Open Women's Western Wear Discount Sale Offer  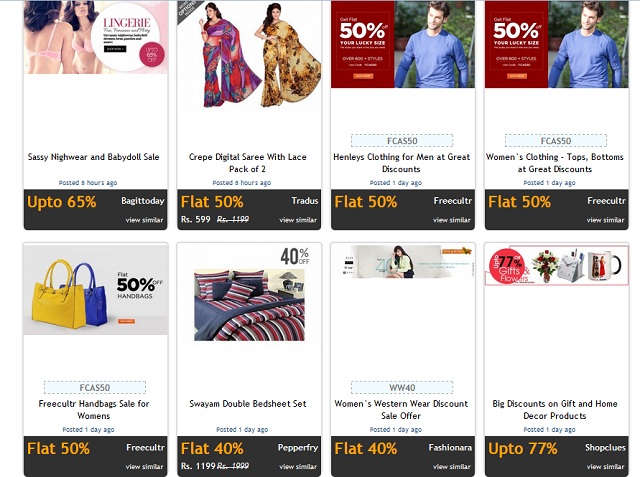[401, 410]
